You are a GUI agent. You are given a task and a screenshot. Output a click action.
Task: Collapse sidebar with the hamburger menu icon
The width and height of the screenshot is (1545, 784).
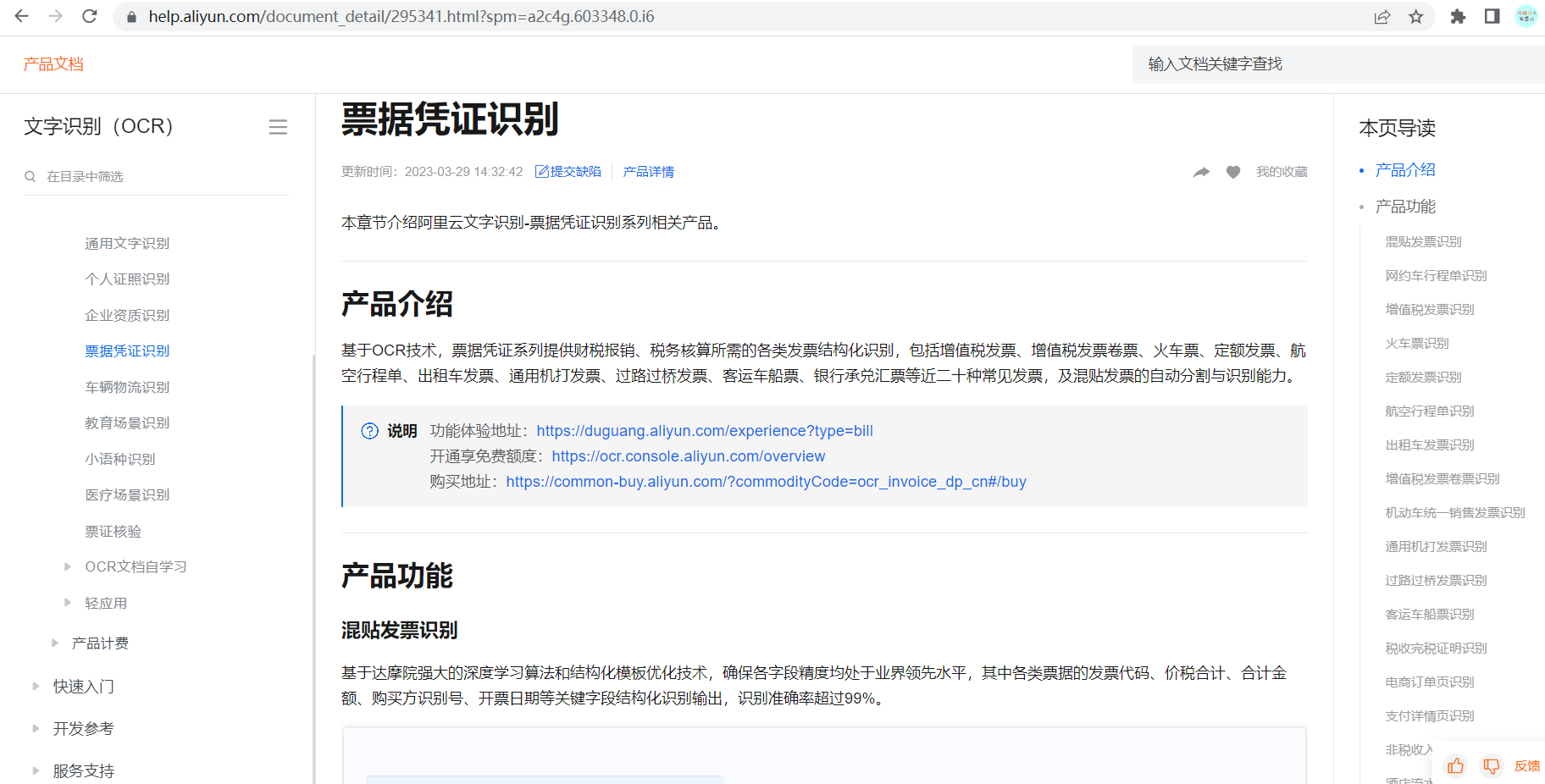click(278, 127)
